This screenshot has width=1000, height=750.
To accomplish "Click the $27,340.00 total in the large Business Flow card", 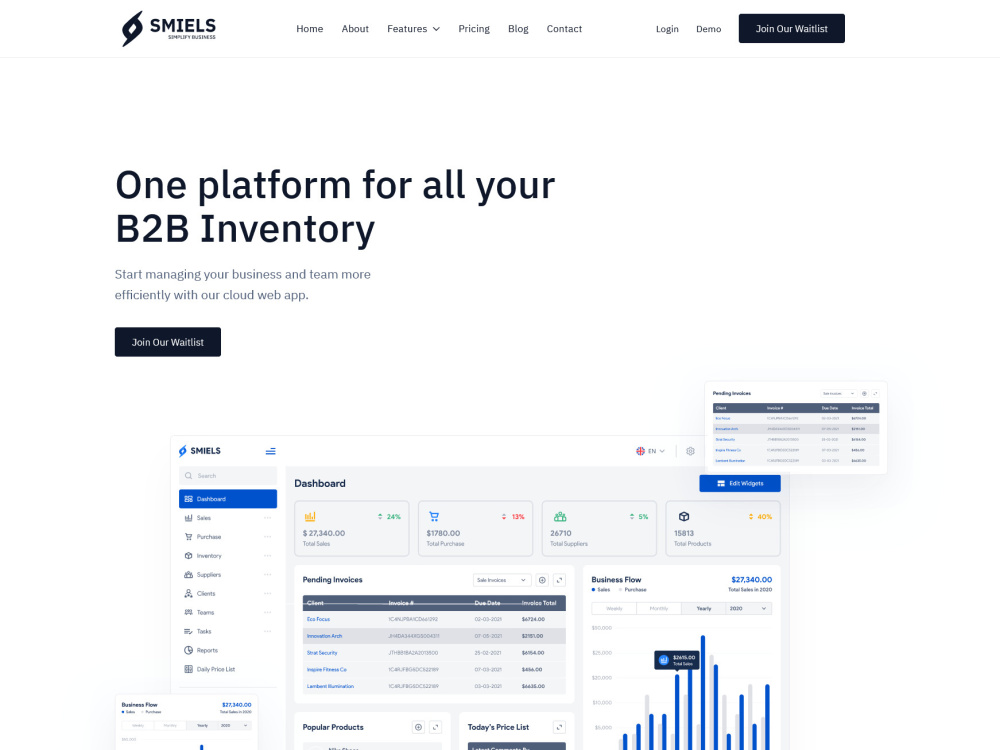I will click(751, 580).
